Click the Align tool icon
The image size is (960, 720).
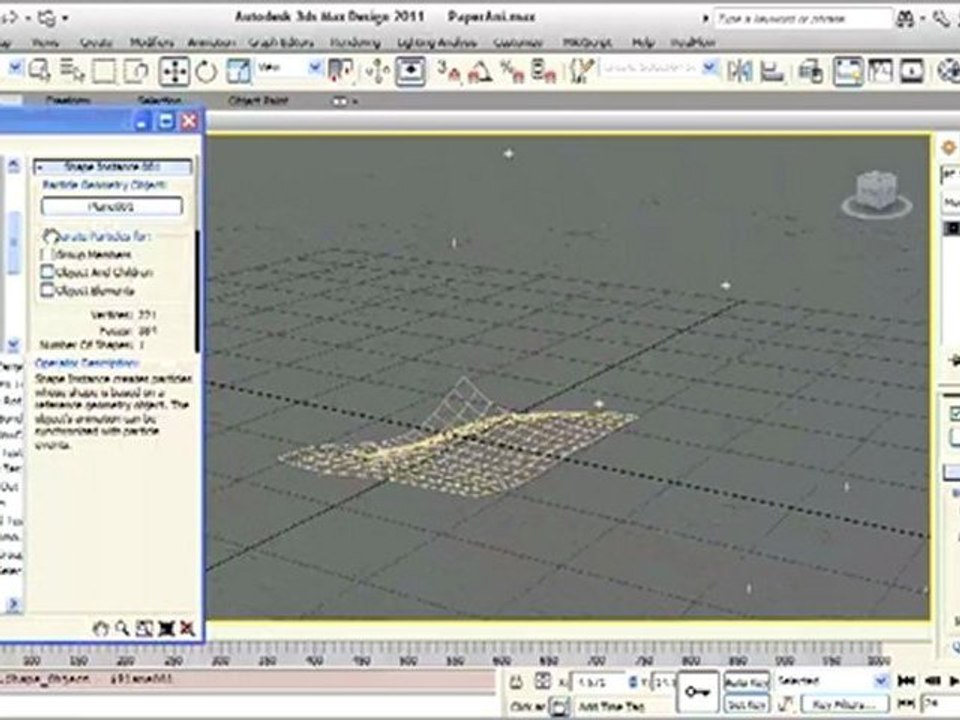[772, 72]
